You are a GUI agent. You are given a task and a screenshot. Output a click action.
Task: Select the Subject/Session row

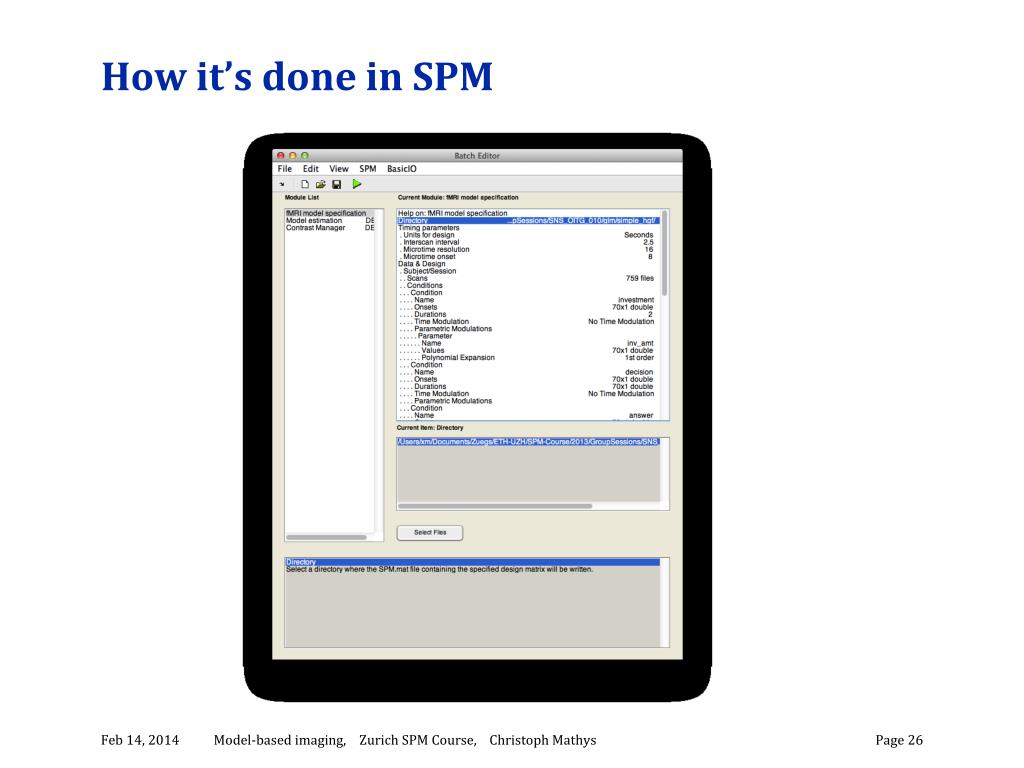coord(528,271)
